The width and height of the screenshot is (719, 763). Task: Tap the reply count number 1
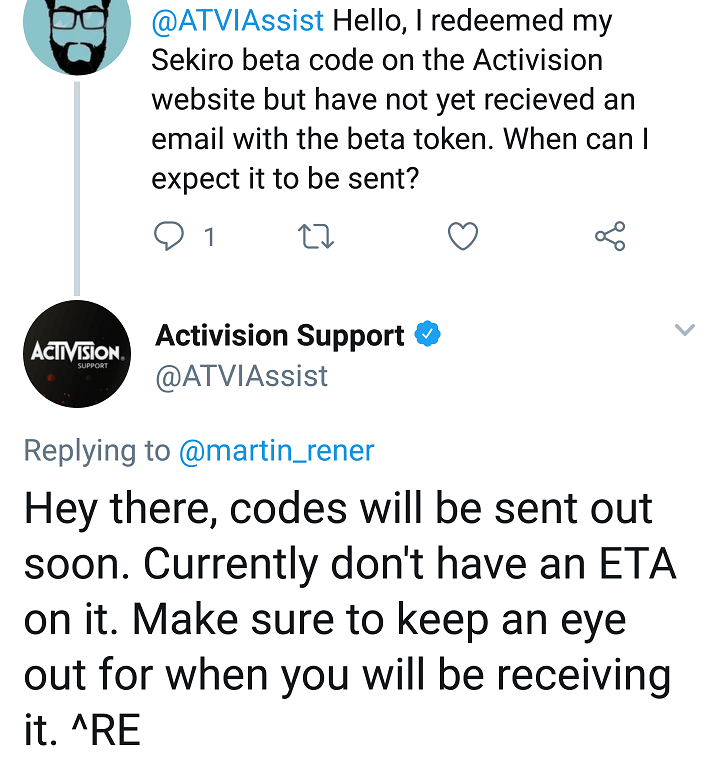[209, 237]
